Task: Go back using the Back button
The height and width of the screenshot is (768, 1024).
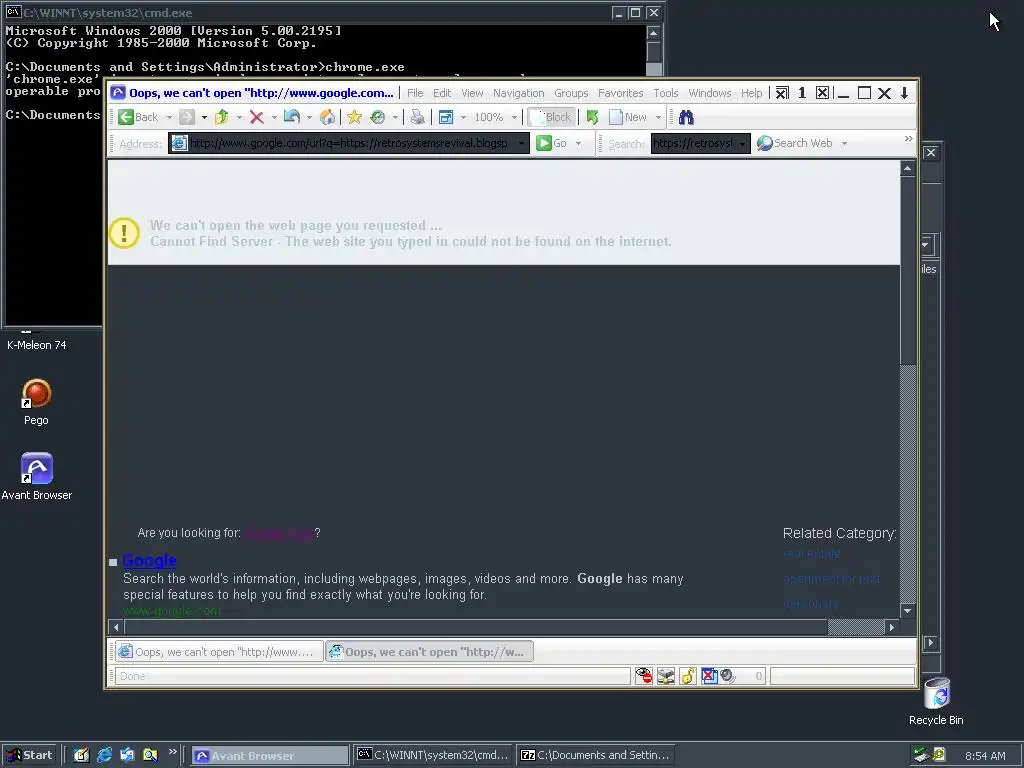Action: (138, 118)
